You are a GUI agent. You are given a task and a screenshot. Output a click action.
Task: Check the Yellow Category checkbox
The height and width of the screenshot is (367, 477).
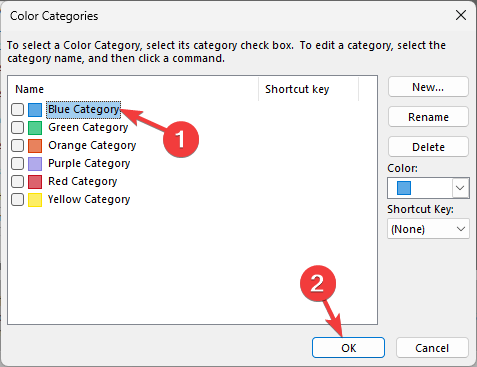(x=17, y=199)
